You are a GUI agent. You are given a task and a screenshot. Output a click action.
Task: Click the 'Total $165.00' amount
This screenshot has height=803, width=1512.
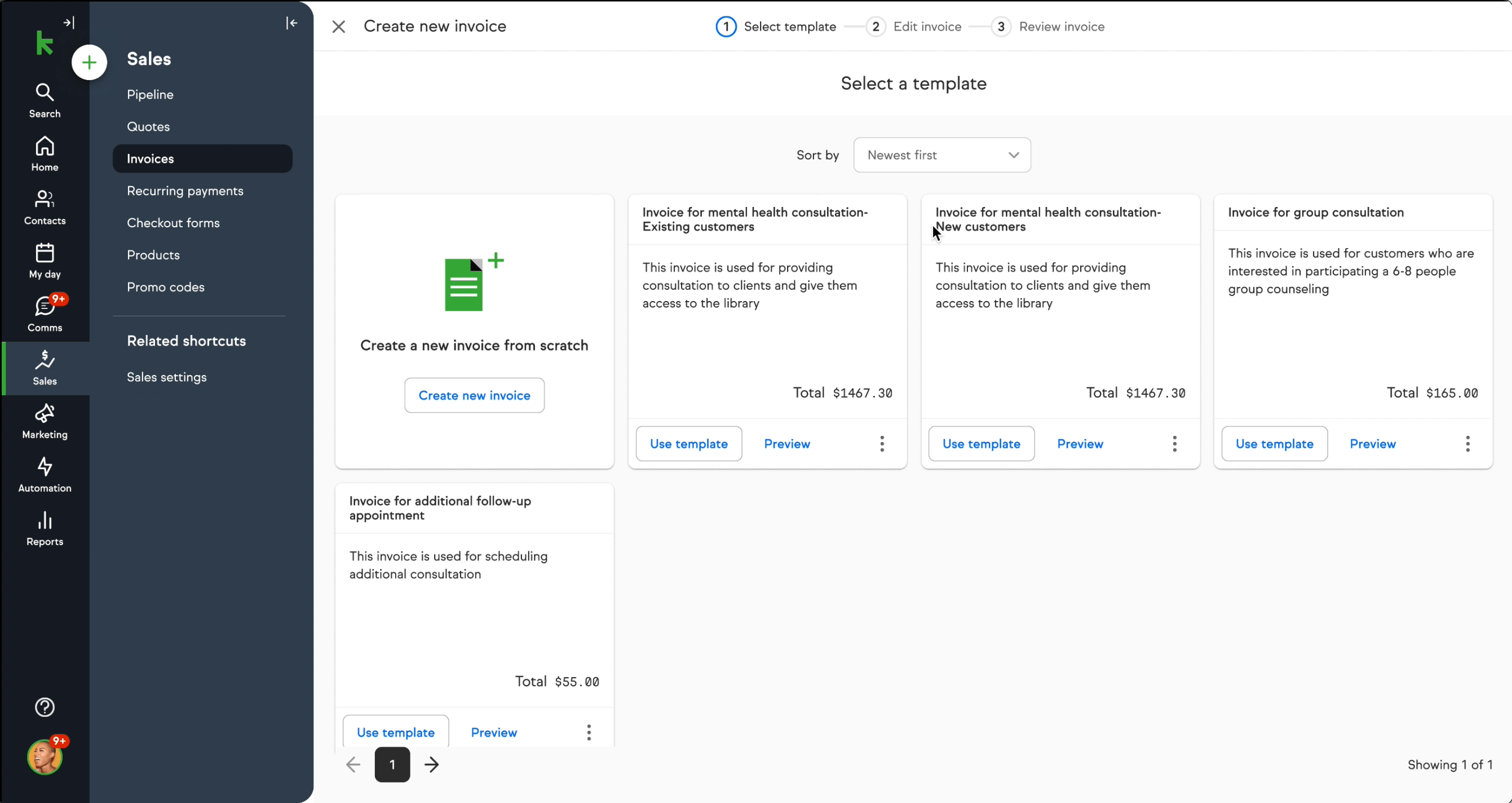click(x=1432, y=392)
